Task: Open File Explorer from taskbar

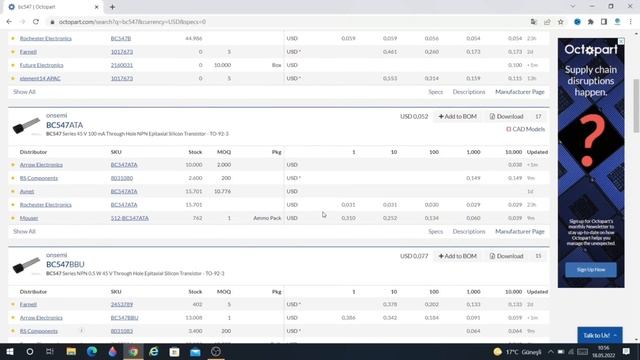Action: (71, 351)
